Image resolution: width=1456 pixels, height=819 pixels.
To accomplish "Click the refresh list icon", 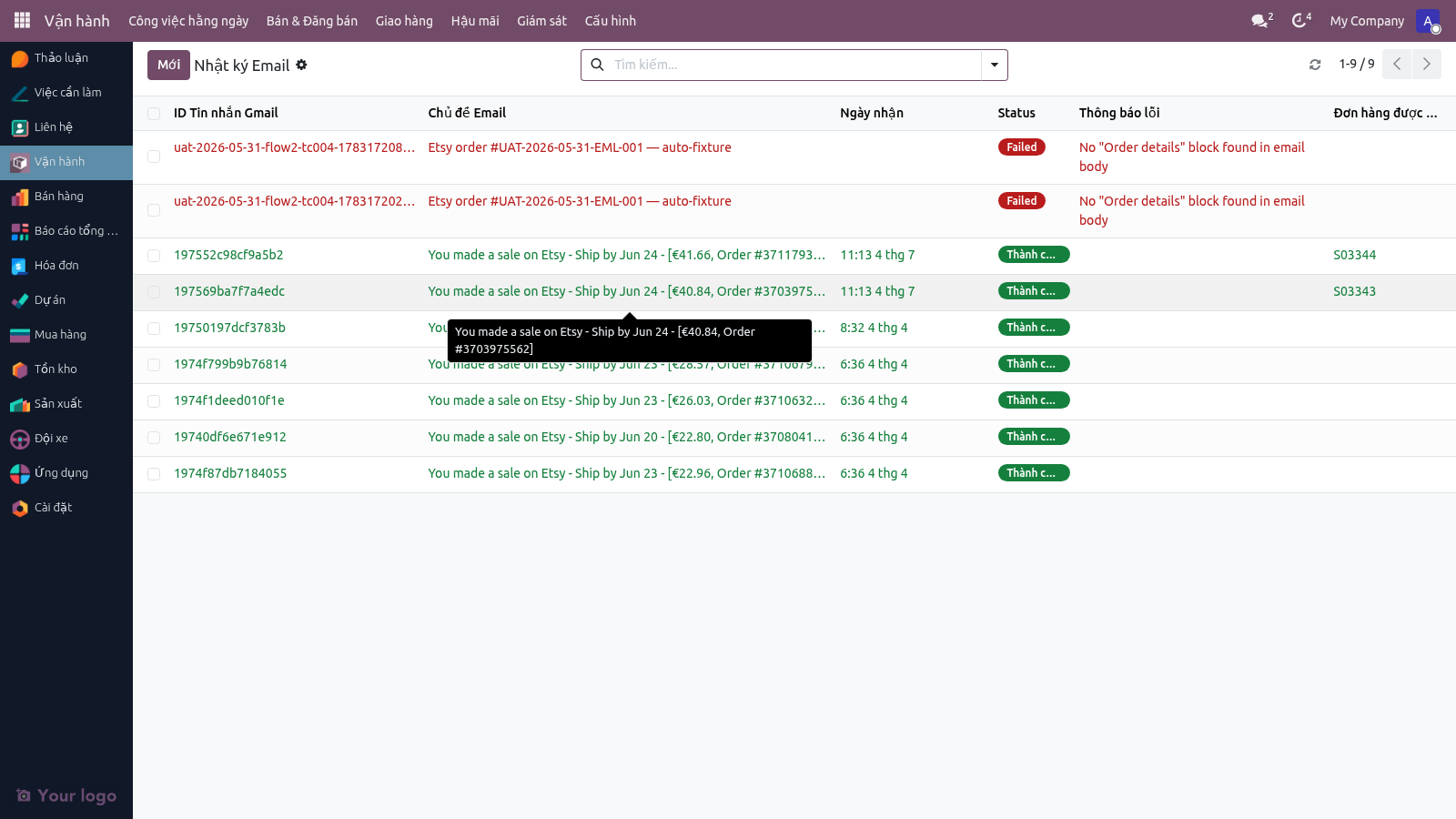I will (1315, 65).
